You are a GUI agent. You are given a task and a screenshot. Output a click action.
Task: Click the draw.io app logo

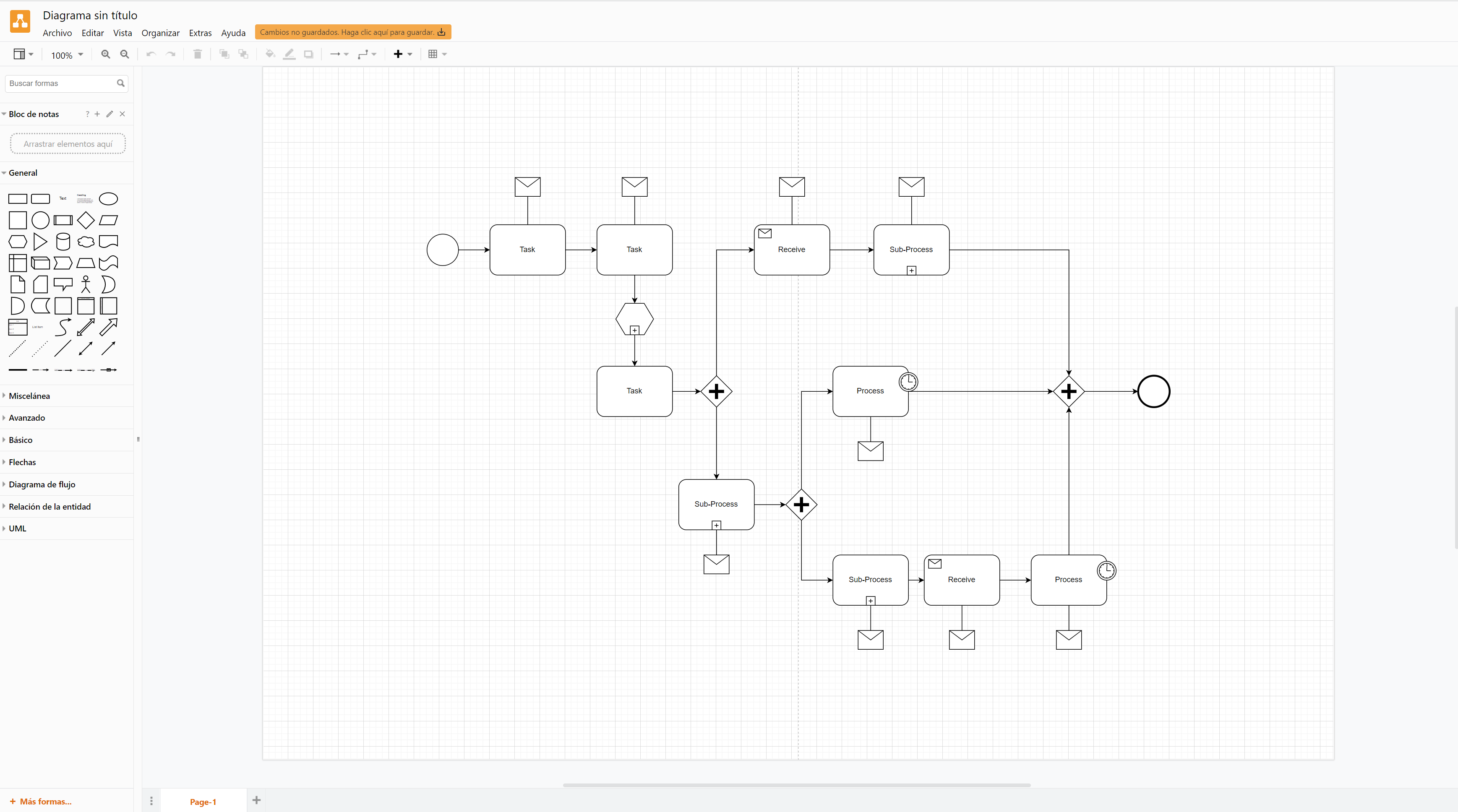pos(21,21)
